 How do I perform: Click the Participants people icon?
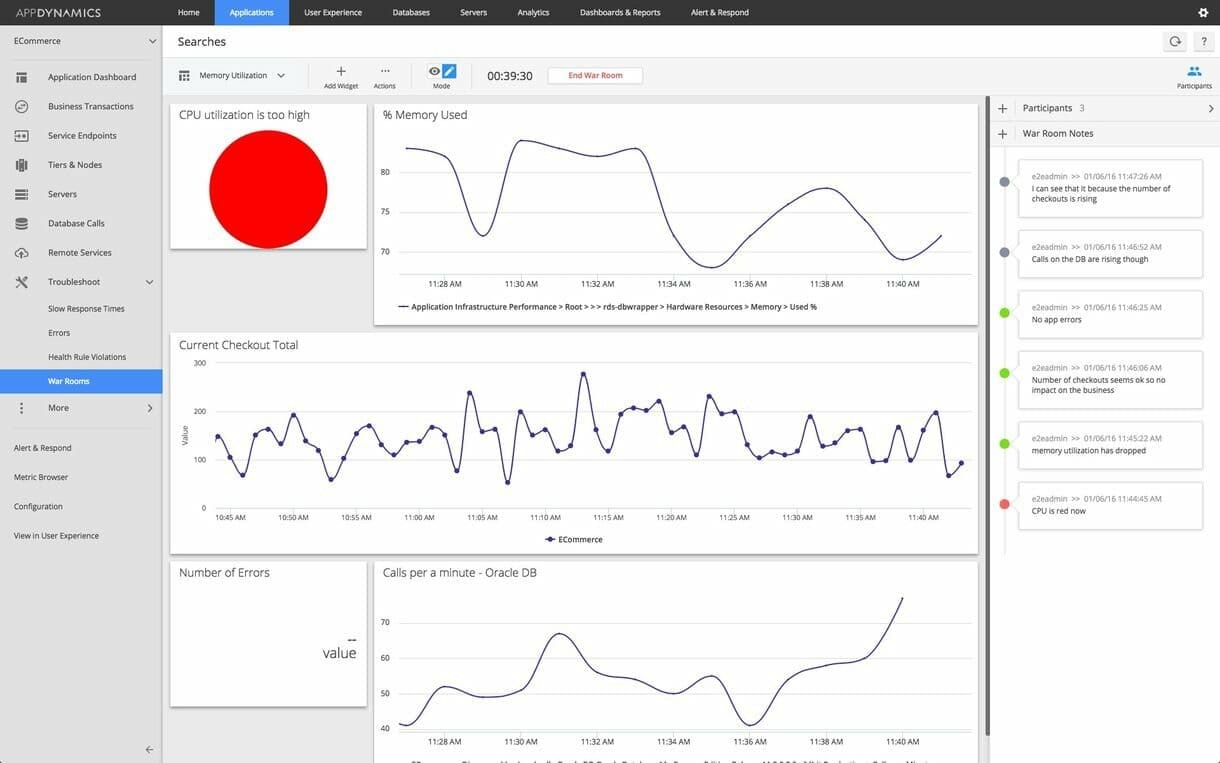(x=1194, y=72)
